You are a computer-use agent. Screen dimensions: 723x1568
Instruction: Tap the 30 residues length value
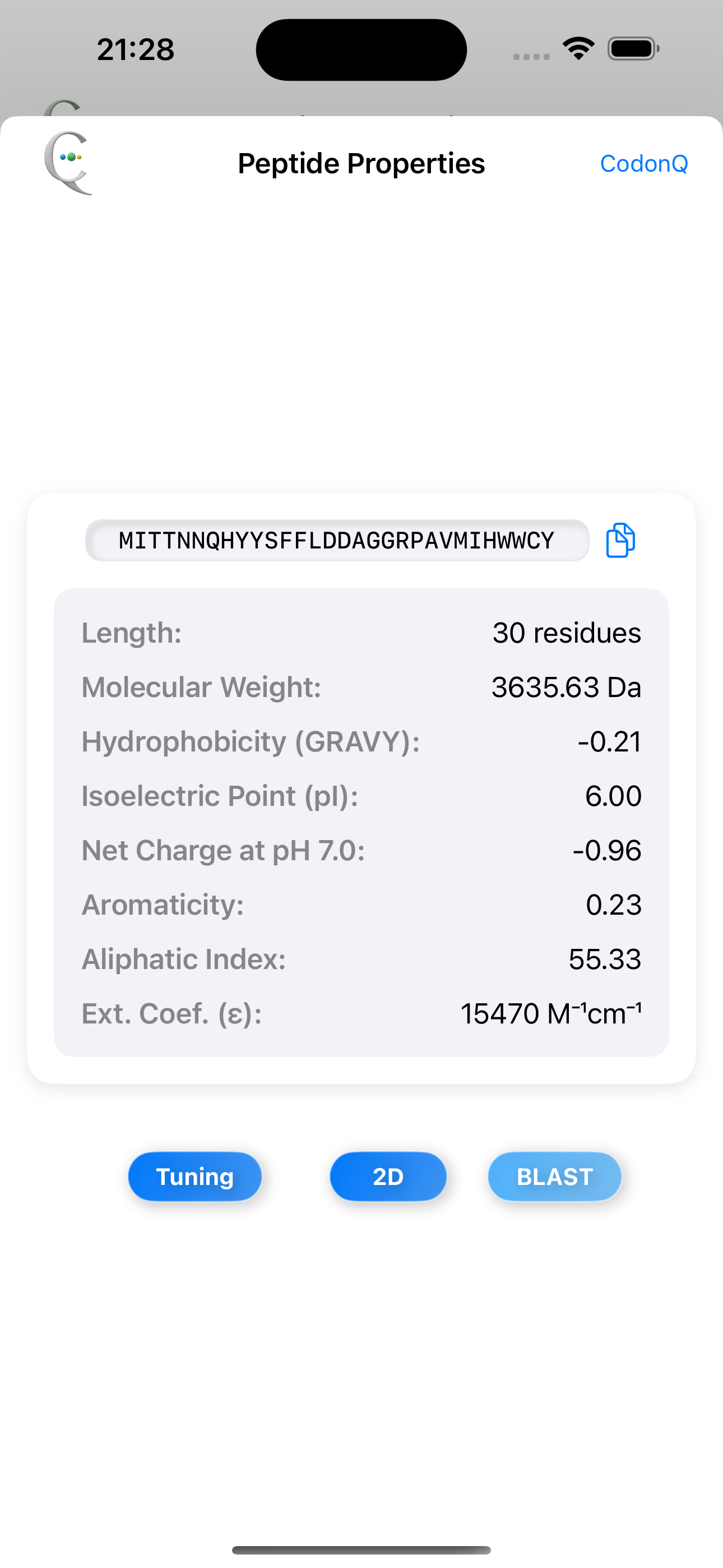567,633
